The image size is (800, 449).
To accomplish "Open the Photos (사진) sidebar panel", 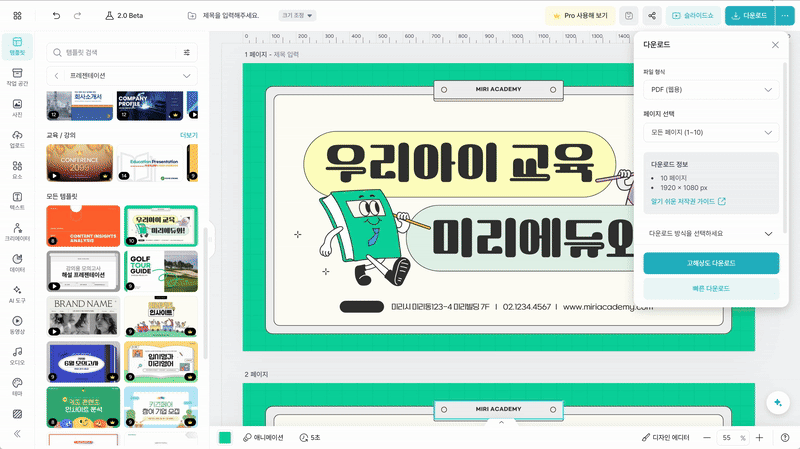I will [x=17, y=106].
